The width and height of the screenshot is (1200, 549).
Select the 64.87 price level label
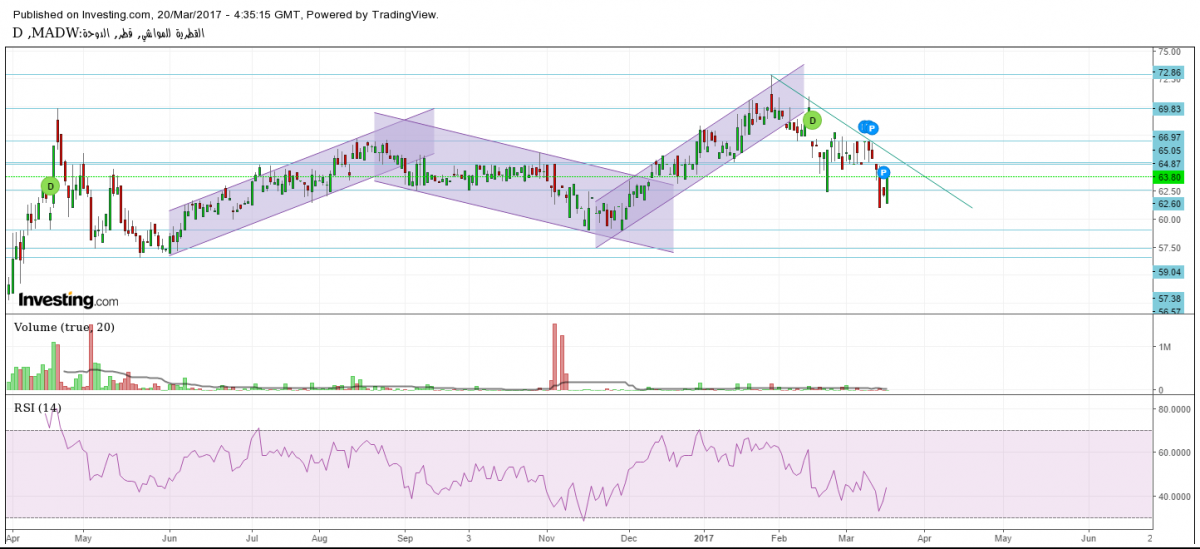pos(1169,164)
